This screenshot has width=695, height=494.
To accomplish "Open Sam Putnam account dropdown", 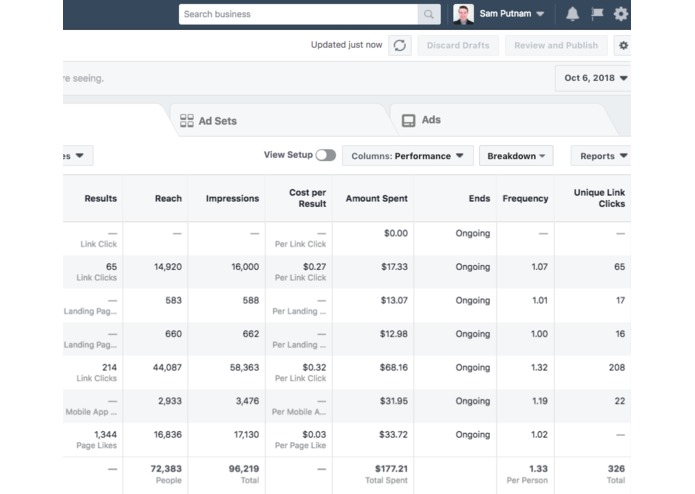I will 511,14.
